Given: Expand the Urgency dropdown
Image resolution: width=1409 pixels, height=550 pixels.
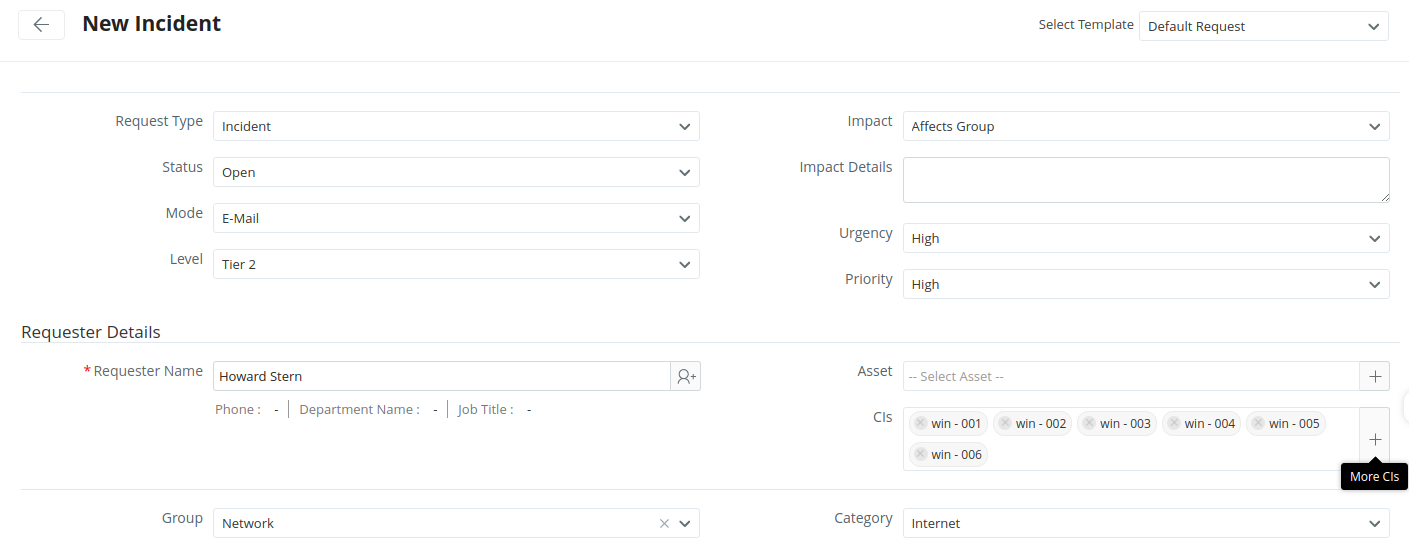Looking at the screenshot, I should 1145,238.
